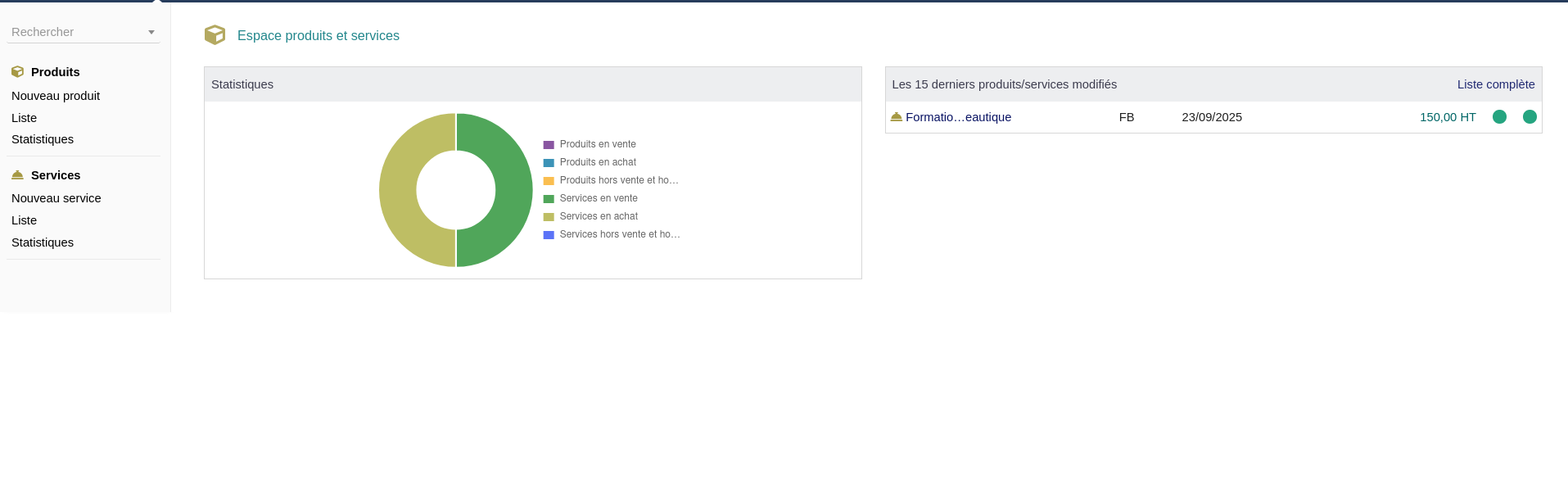This screenshot has width=1568, height=489.
Task: Select Statistiques under the Services section
Action: [43, 242]
